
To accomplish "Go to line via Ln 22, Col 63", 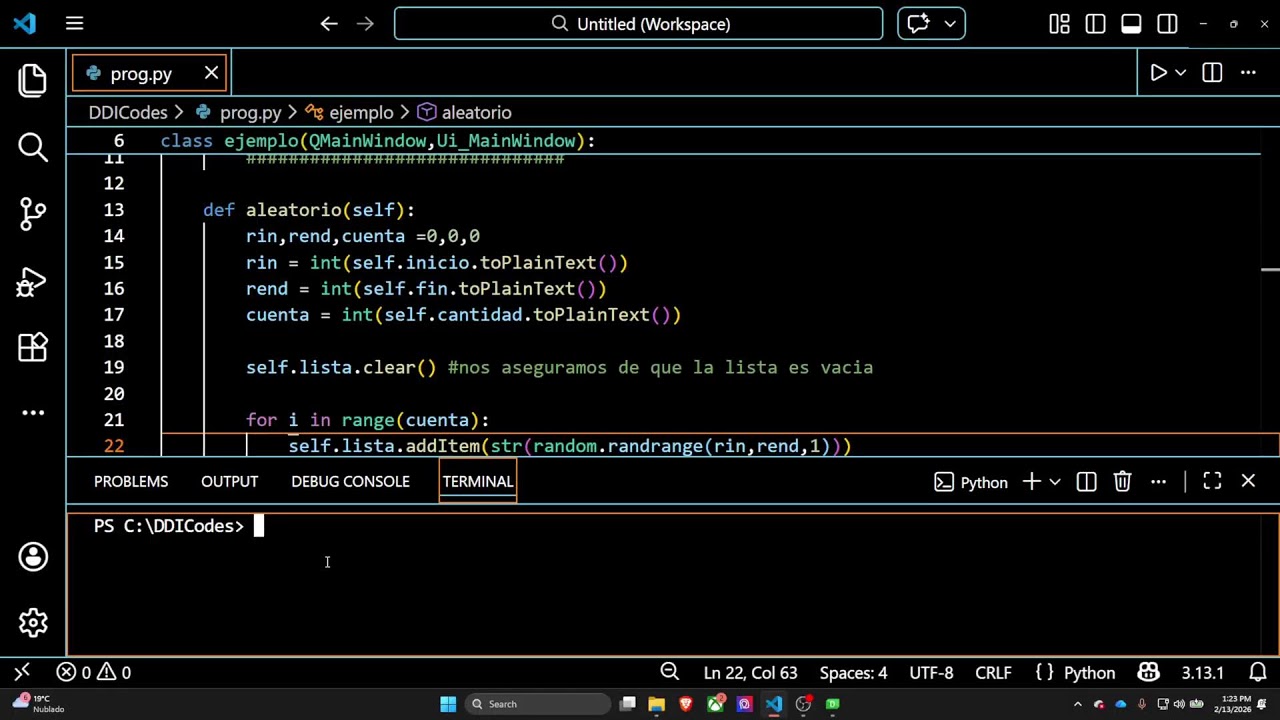I will (750, 673).
